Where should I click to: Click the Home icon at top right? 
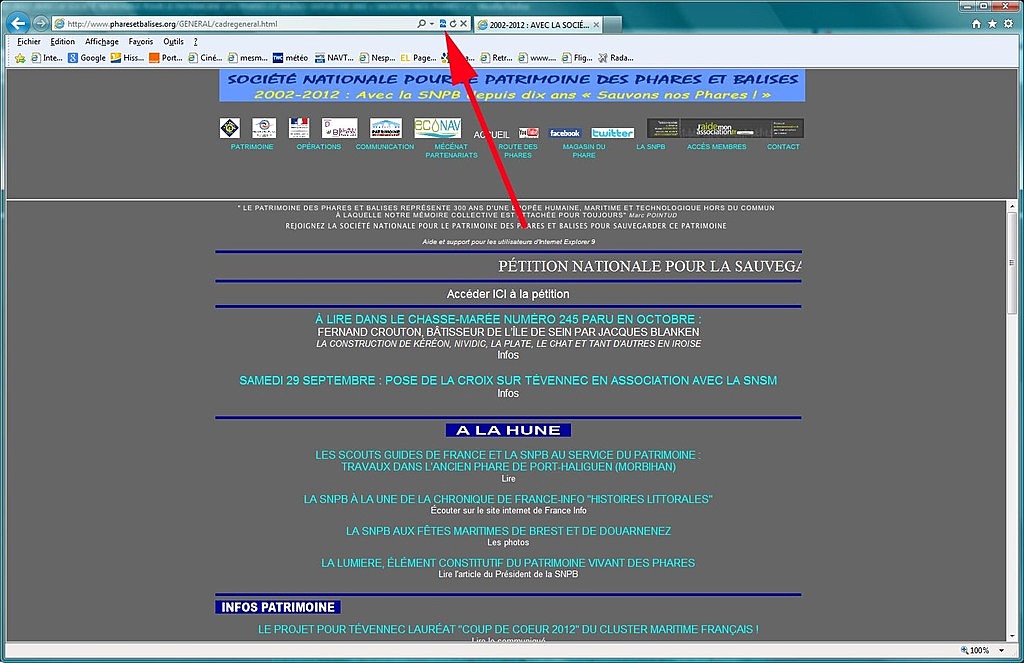point(976,24)
